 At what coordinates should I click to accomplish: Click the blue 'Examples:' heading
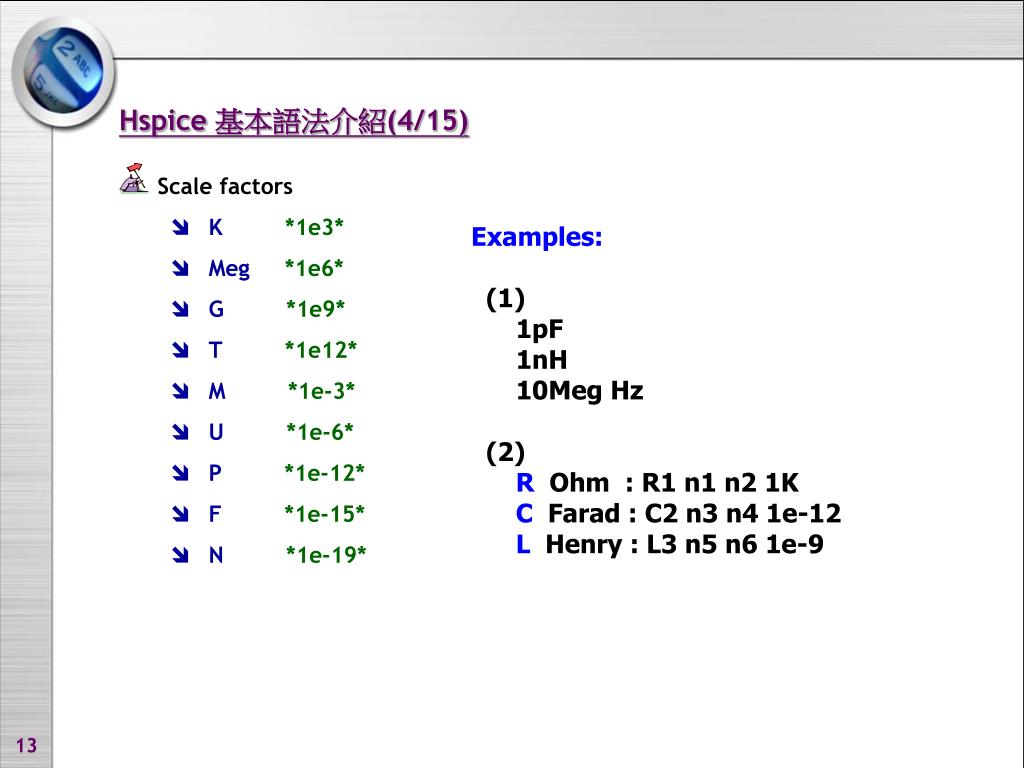pyautogui.click(x=537, y=237)
